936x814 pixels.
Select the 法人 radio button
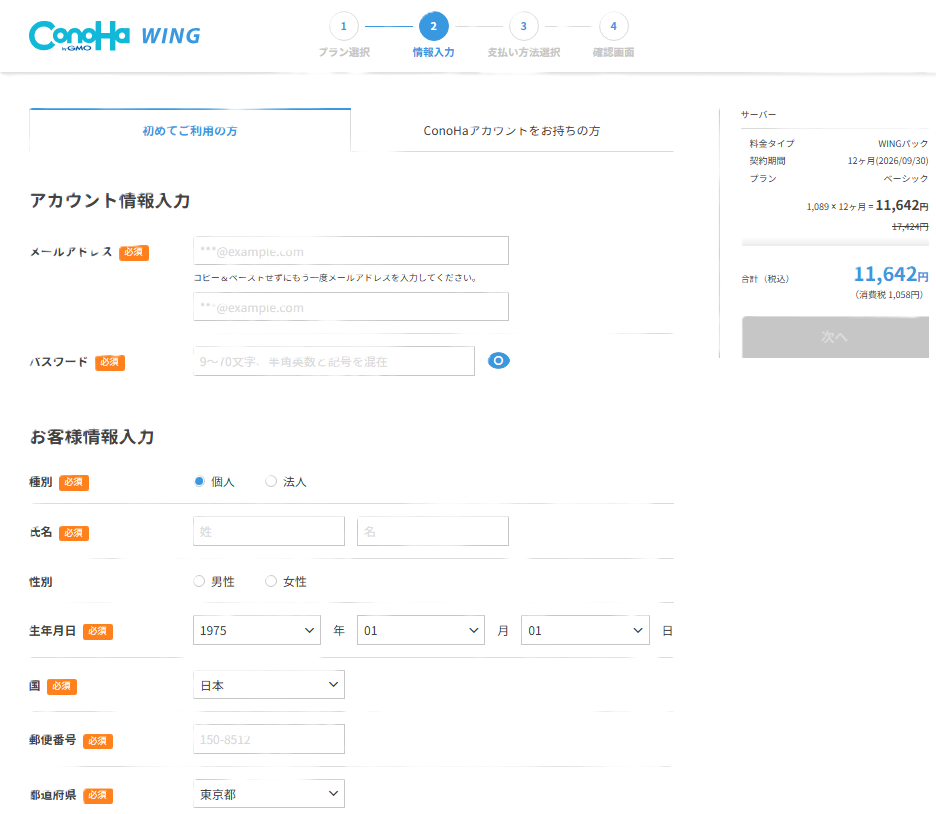271,482
